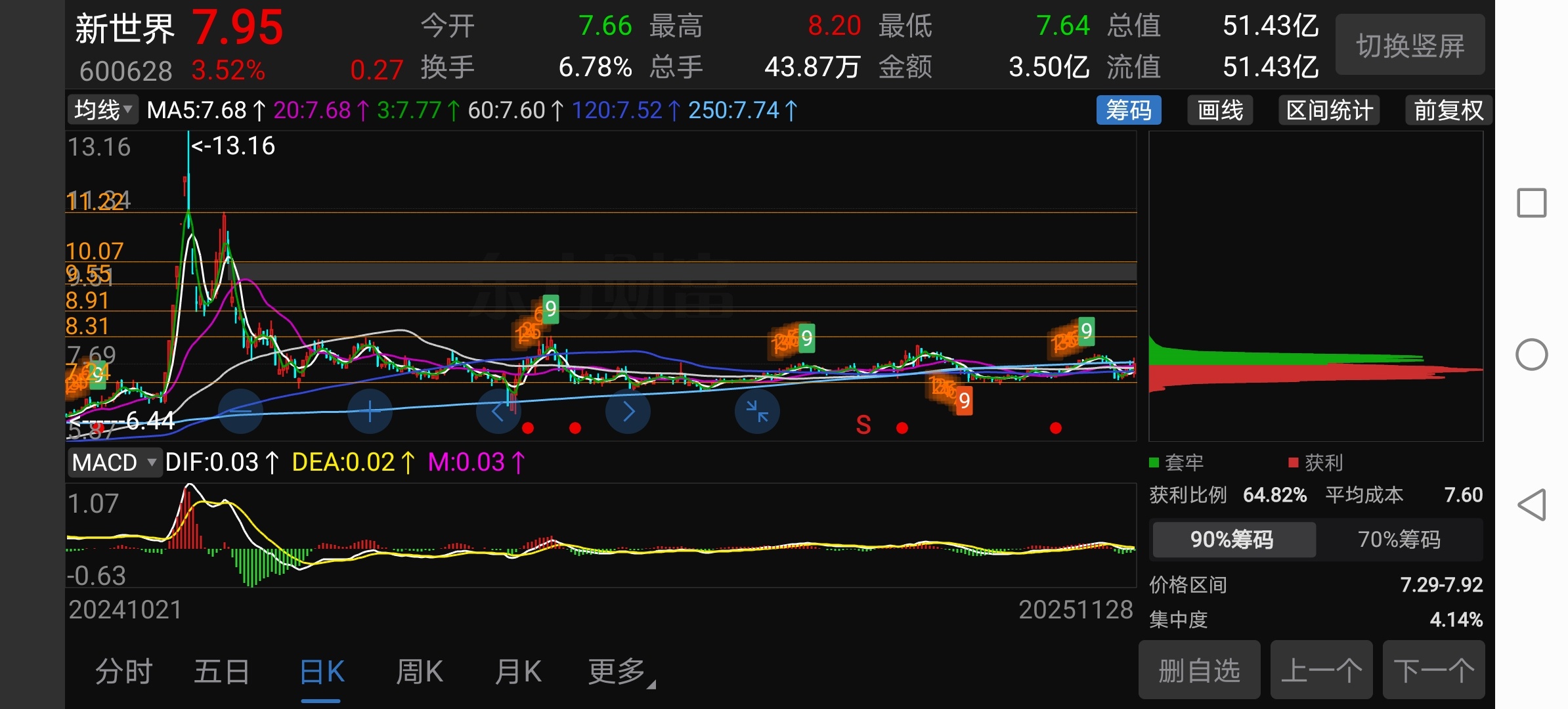Click the 删自选 button
This screenshot has height=709, width=1568.
tap(1199, 671)
